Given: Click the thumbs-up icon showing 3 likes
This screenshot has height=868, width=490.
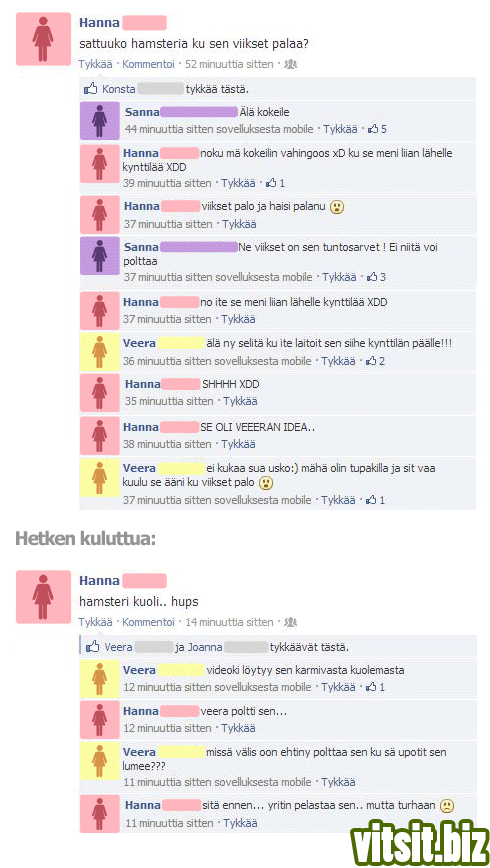Looking at the screenshot, I should pos(372,277).
